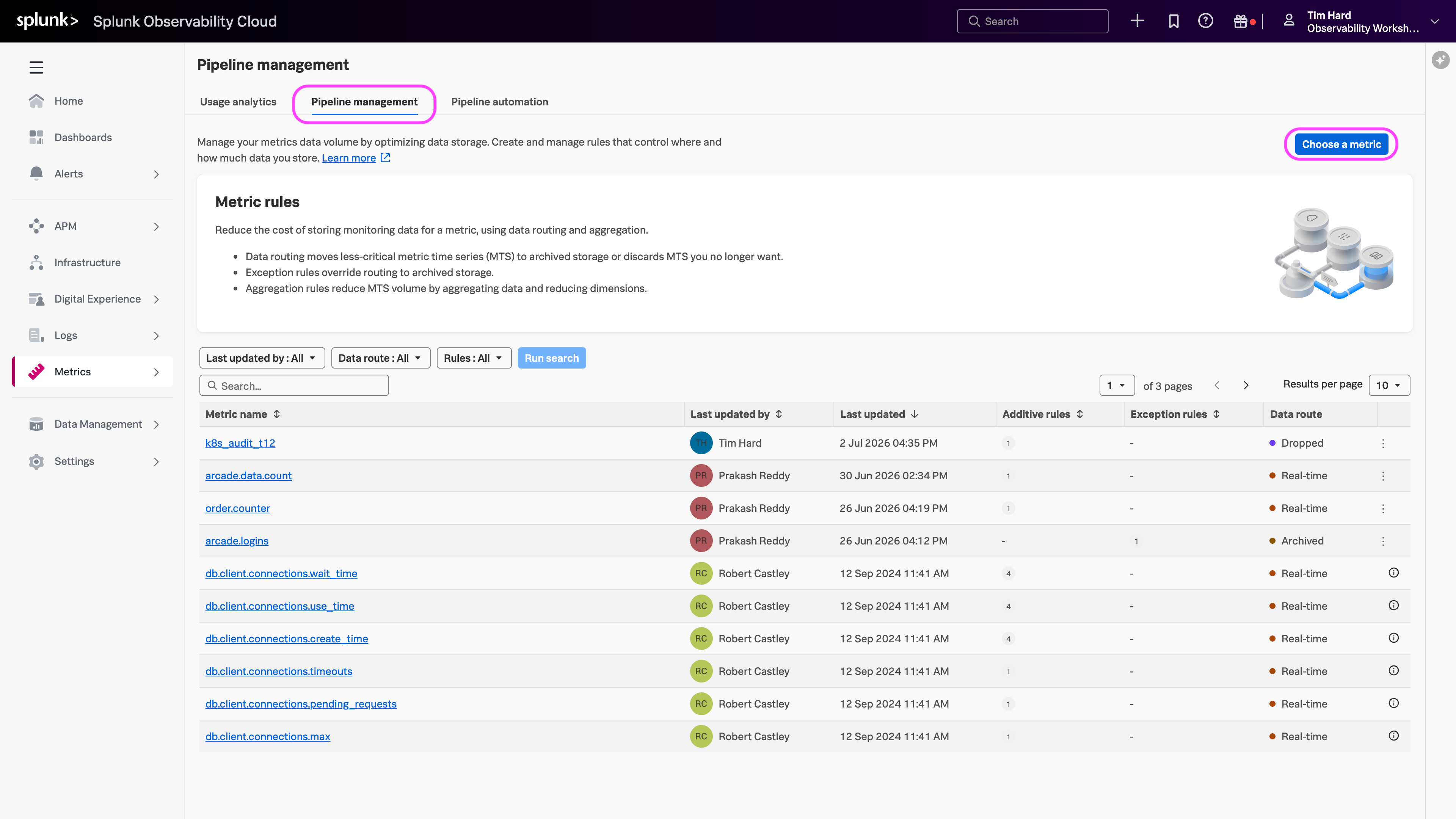
Task: Expand the Metrics sidebar submenu
Action: point(157,372)
